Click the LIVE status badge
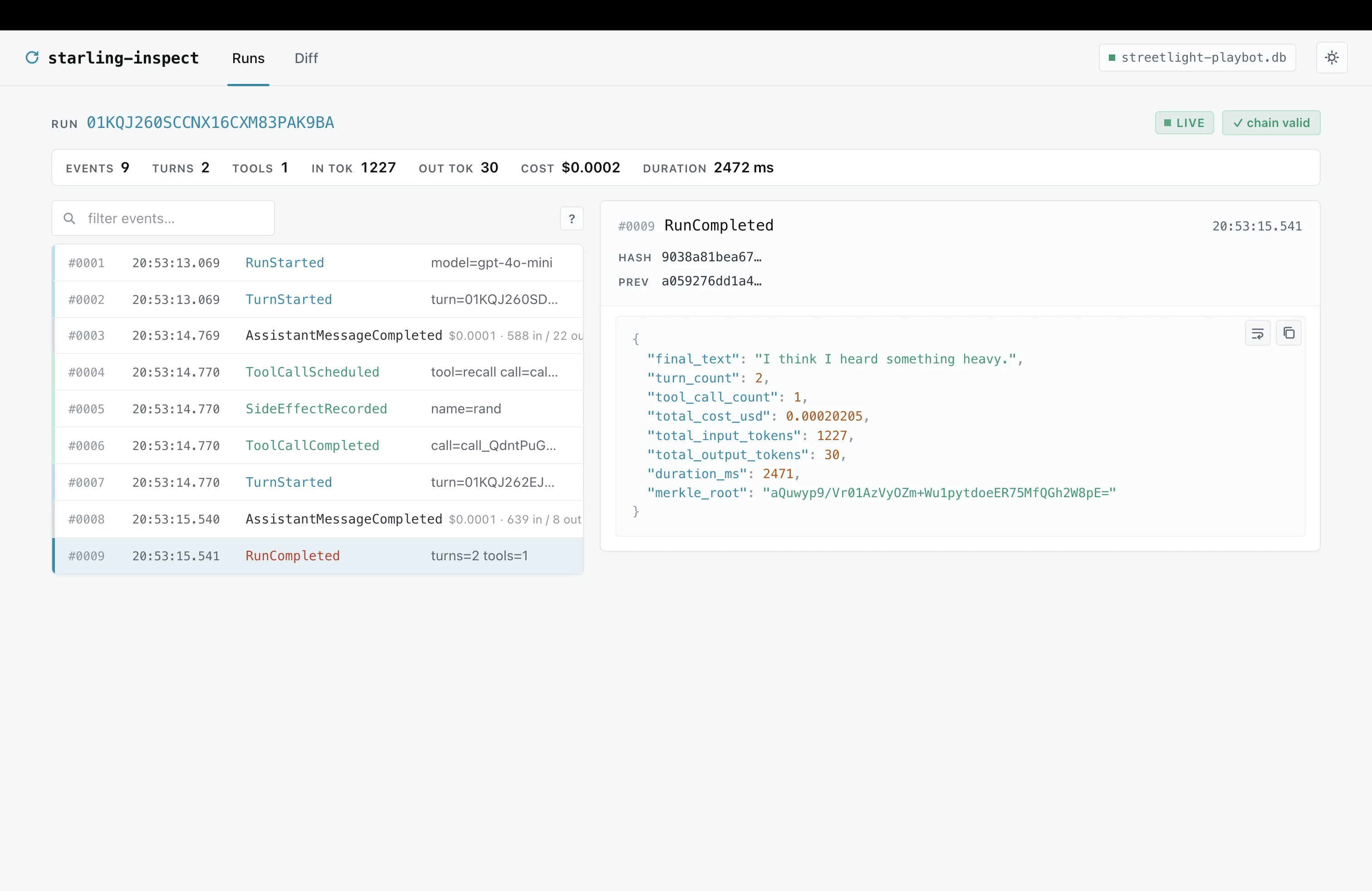Viewport: 1372px width, 891px height. [1184, 123]
